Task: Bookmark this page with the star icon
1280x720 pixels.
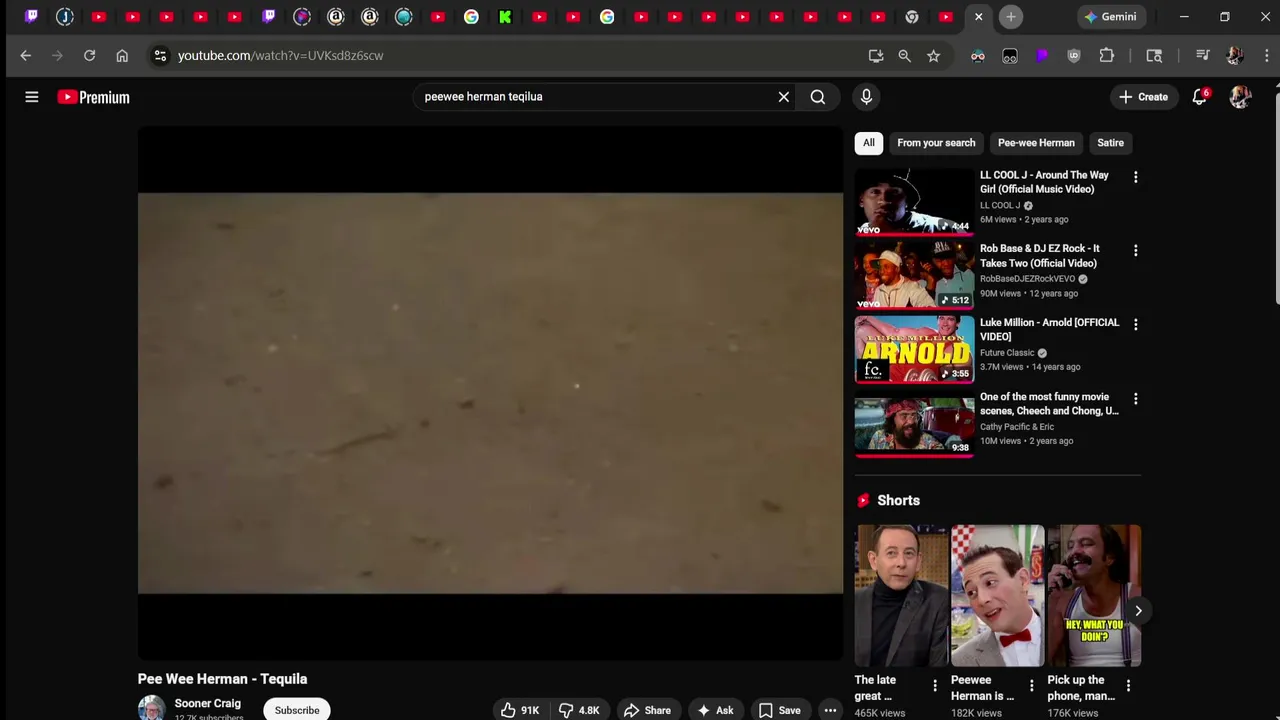Action: tap(934, 56)
